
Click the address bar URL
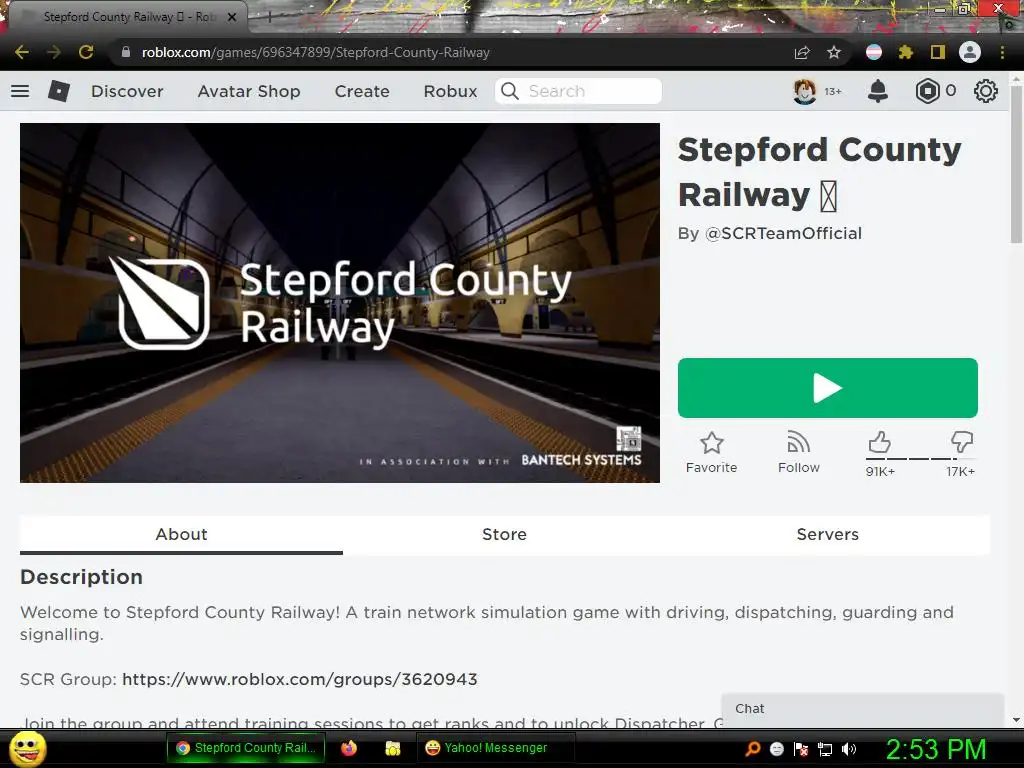click(x=315, y=52)
